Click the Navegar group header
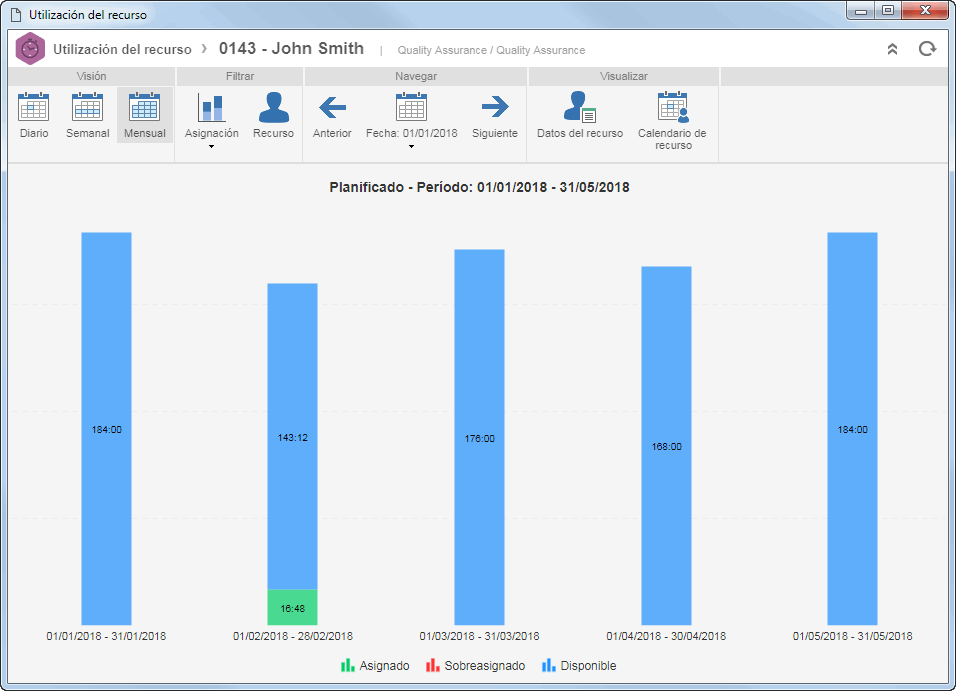 (416, 76)
